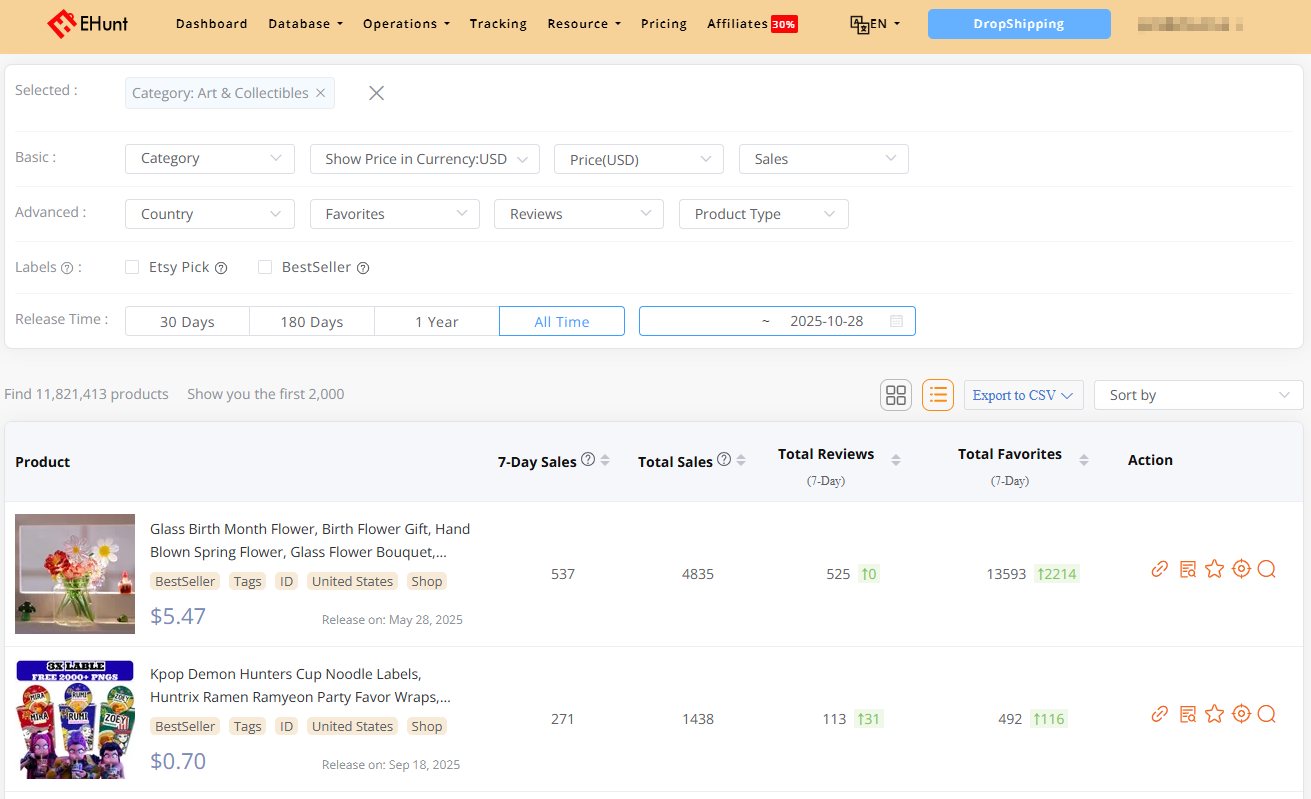Track the Kpop Demon Hunters product via the target icon
This screenshot has width=1311, height=799.
(x=1241, y=714)
